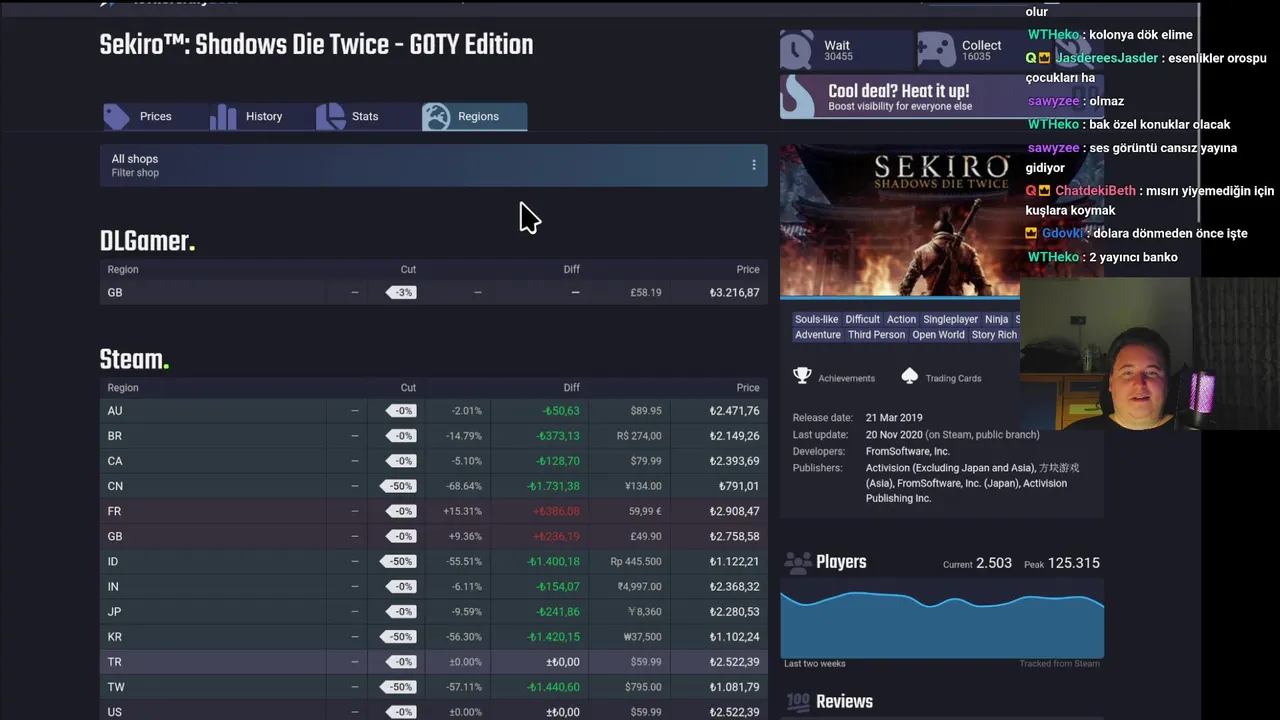Click the Wait clock icon

point(797,50)
